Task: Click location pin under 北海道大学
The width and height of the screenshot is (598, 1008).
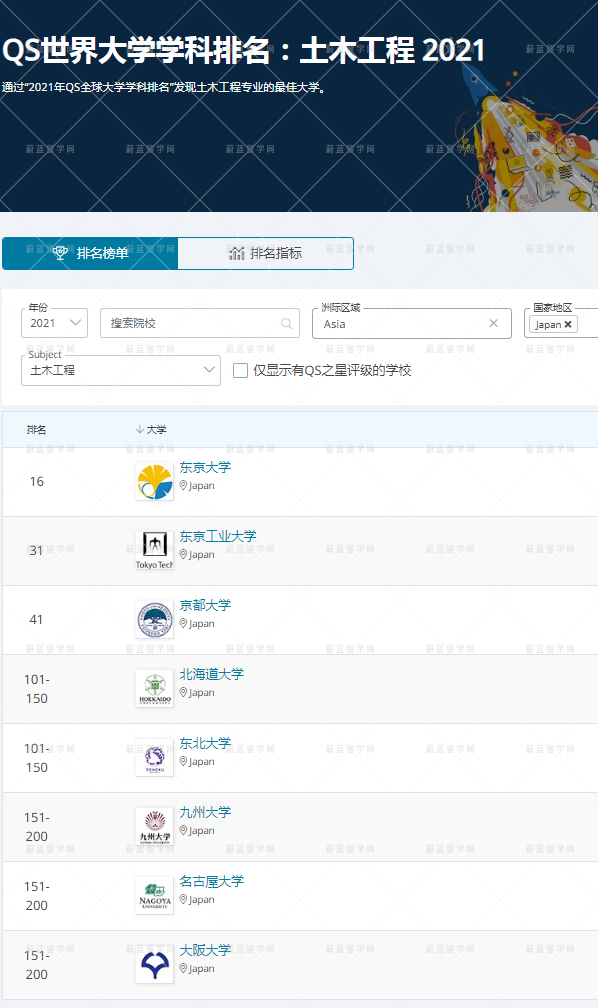Action: pyautogui.click(x=183, y=692)
